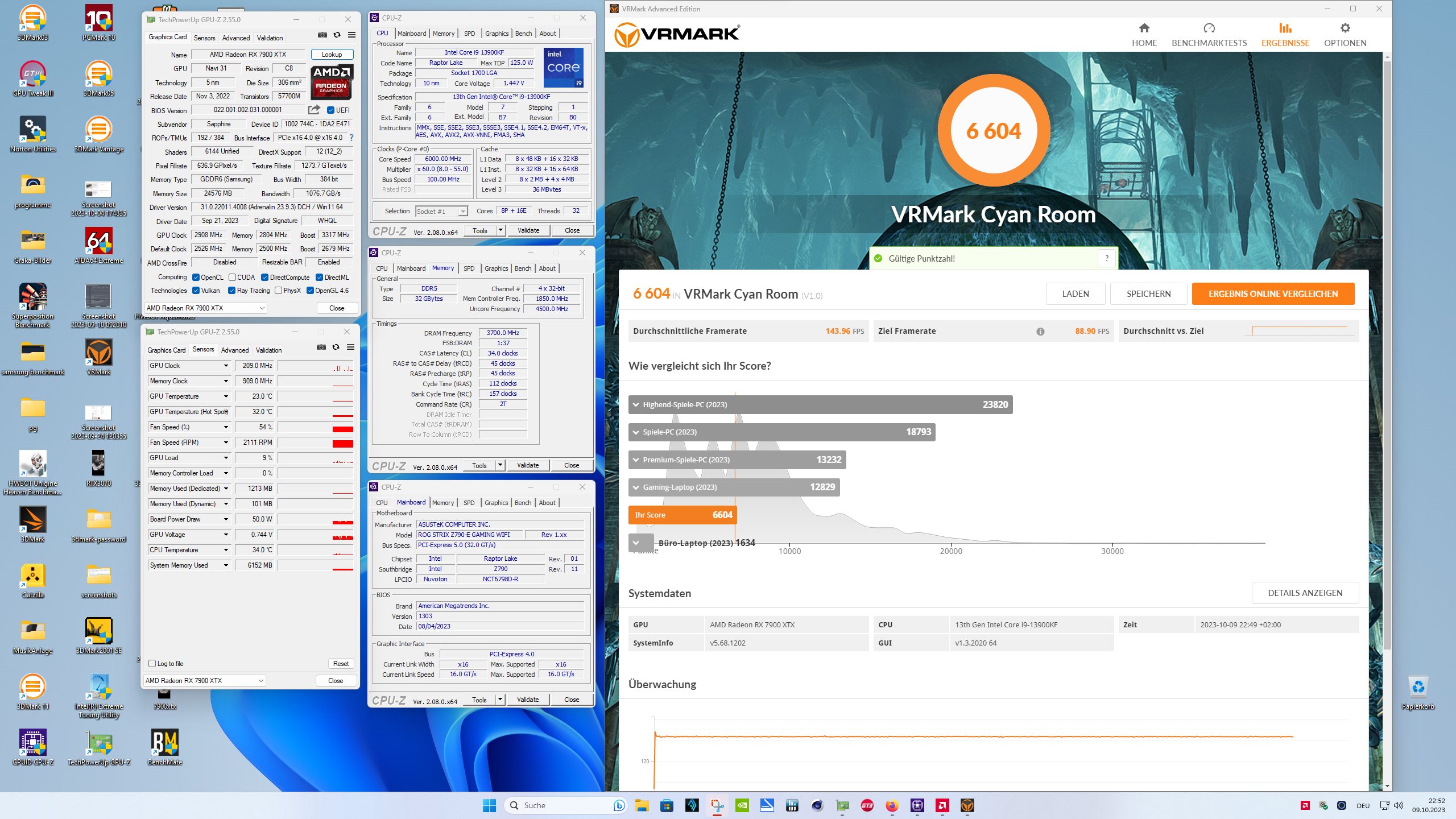Toggle the DirectCompute checkbox in GPU-Z
This screenshot has height=819, width=1456.
click(x=264, y=278)
